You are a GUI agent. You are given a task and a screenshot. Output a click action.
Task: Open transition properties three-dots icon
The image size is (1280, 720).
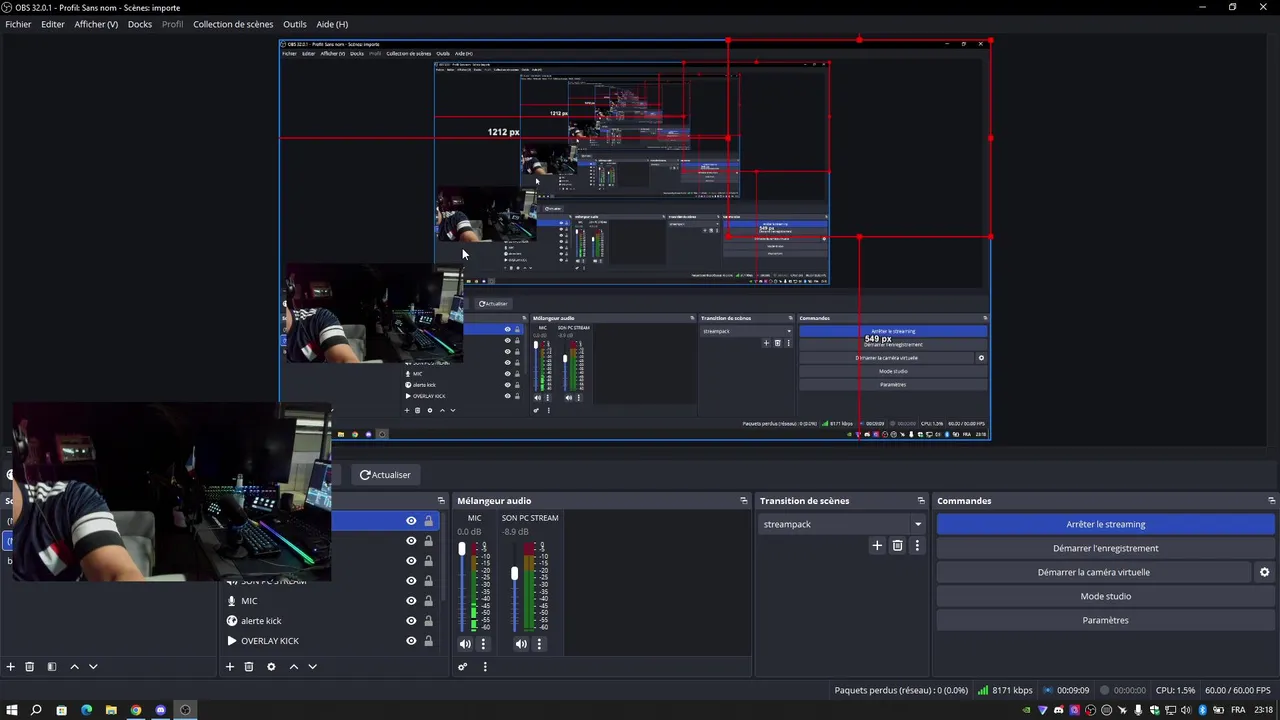pos(917,546)
